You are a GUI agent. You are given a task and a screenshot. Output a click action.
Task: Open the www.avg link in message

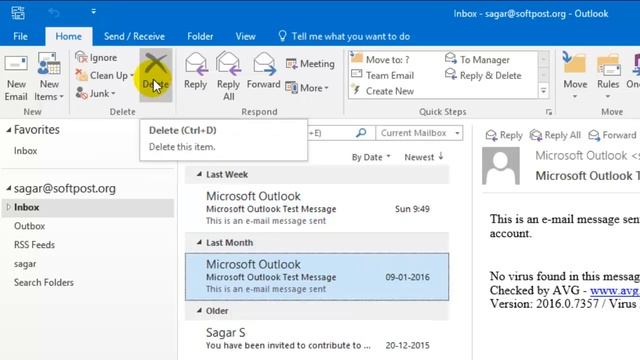(615, 290)
